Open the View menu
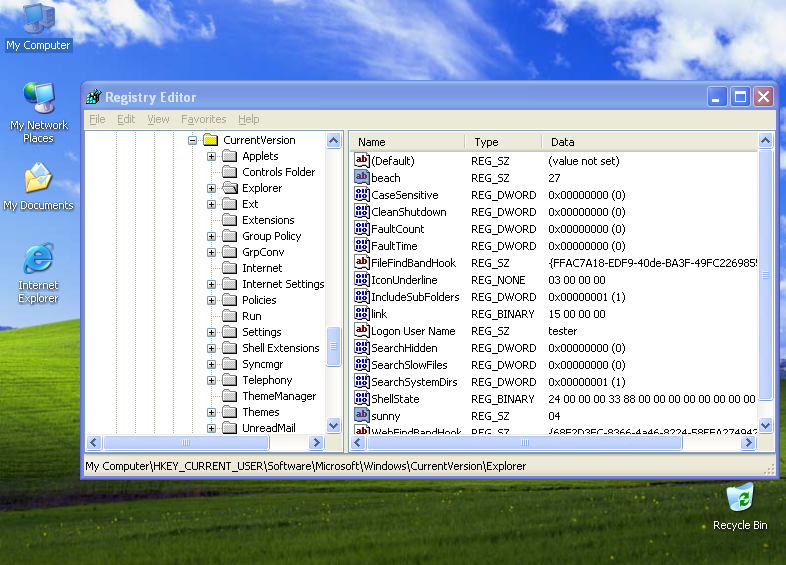The height and width of the screenshot is (565, 786). pyautogui.click(x=158, y=119)
